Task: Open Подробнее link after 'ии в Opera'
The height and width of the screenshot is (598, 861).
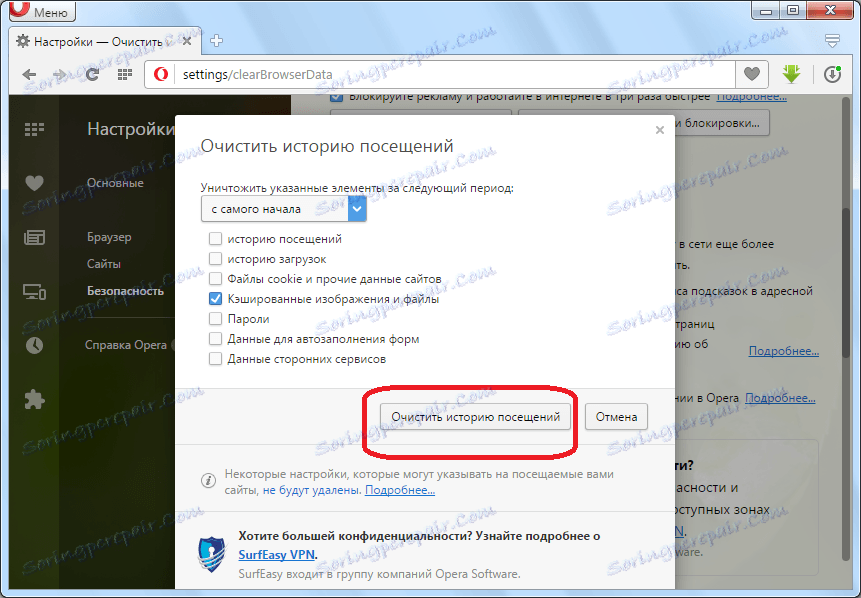Action: (780, 398)
